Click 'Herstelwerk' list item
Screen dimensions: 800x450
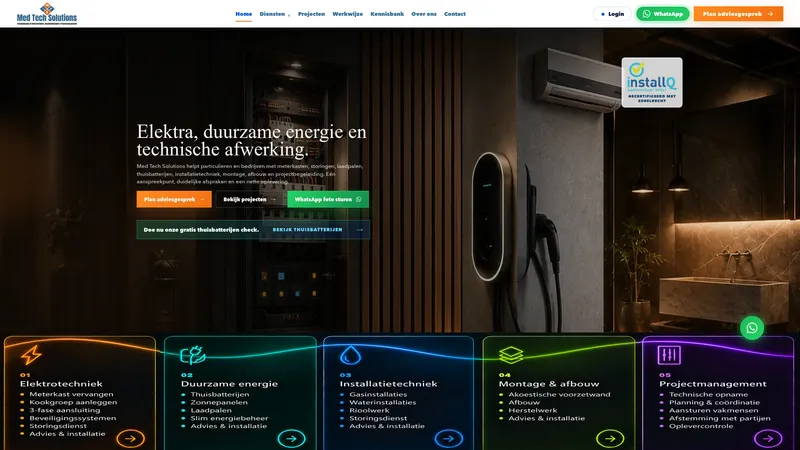tap(533, 410)
